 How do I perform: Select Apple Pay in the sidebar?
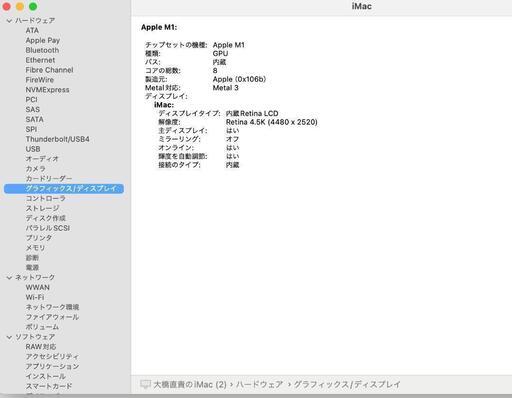click(43, 40)
